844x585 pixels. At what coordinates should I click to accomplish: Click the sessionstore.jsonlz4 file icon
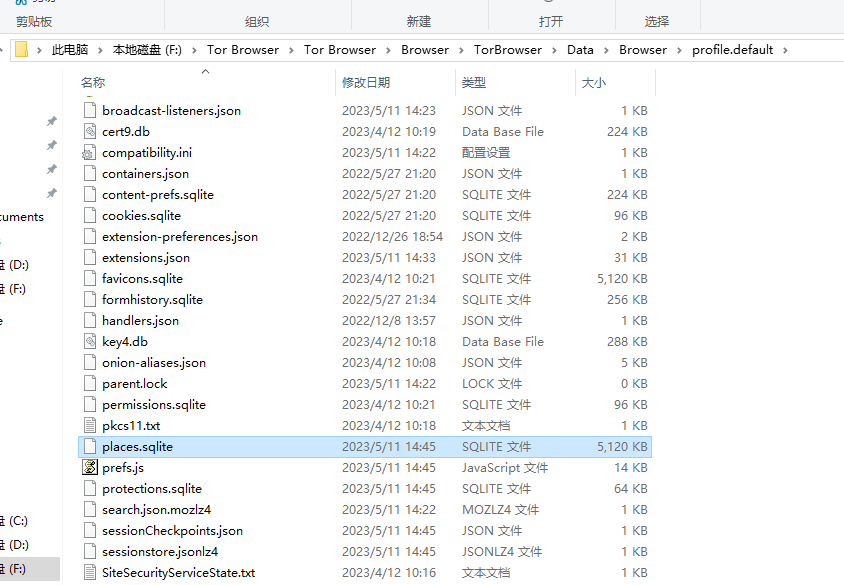90,551
